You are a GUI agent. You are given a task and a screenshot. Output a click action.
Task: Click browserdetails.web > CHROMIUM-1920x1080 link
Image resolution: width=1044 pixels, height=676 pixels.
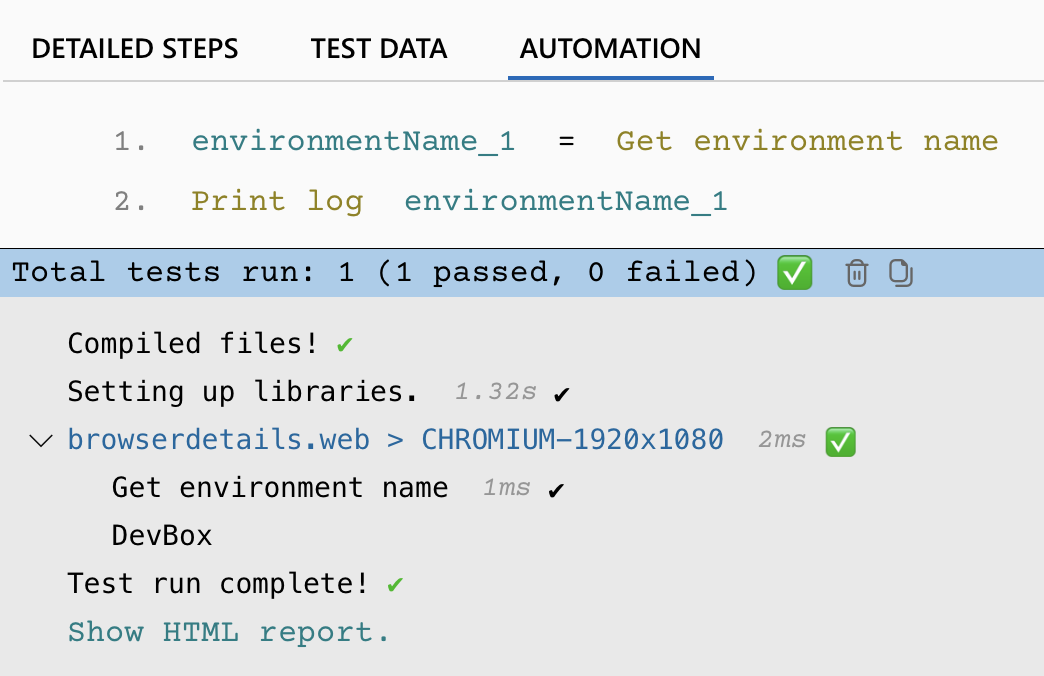click(x=395, y=440)
